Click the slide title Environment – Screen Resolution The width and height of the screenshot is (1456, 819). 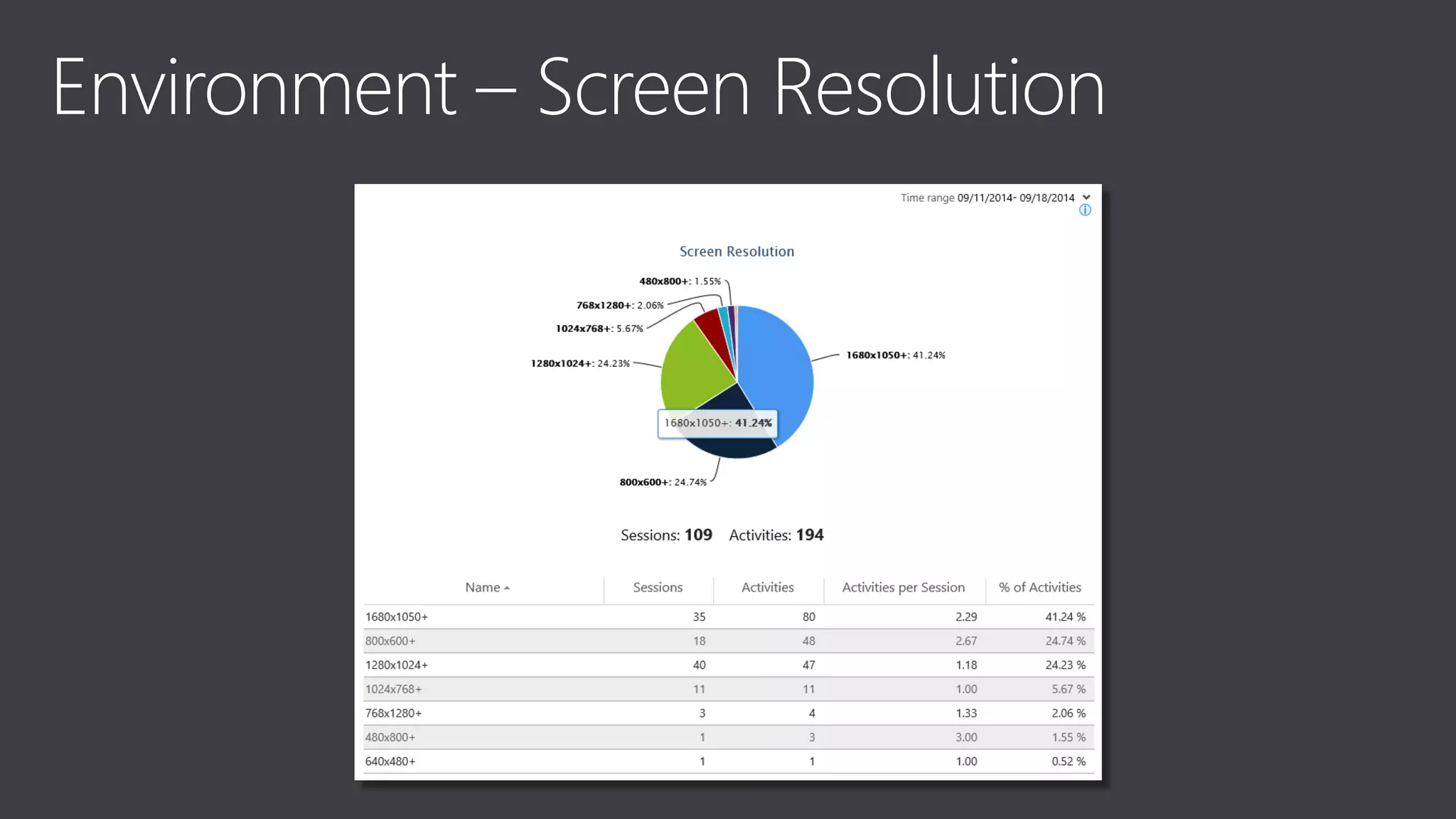tap(579, 87)
